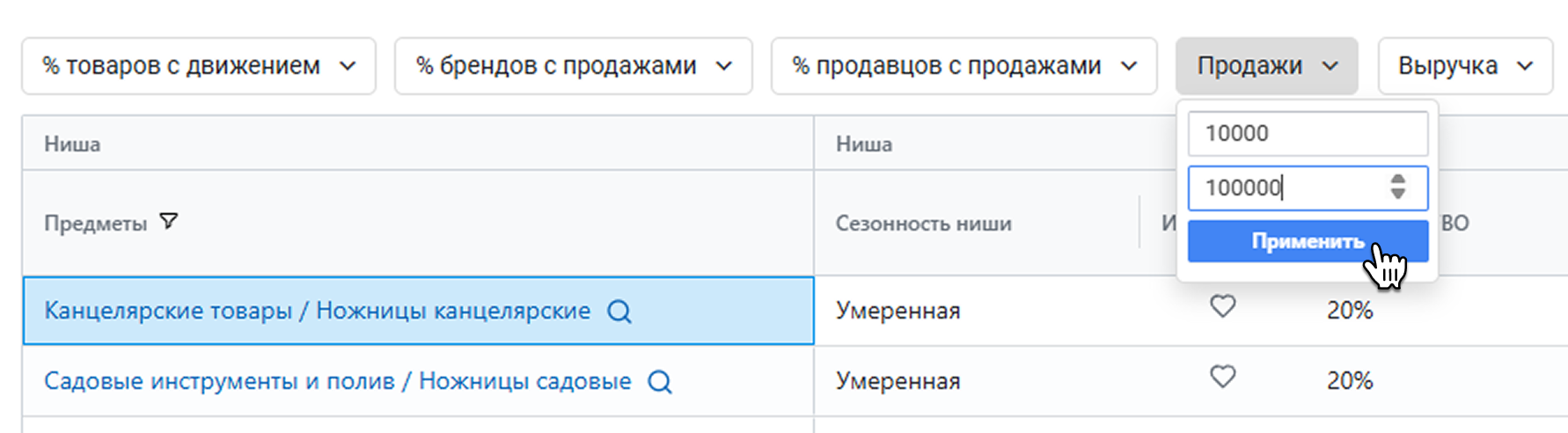
Task: Click the filter funnel icon next to Предметы
Action: coord(169,221)
